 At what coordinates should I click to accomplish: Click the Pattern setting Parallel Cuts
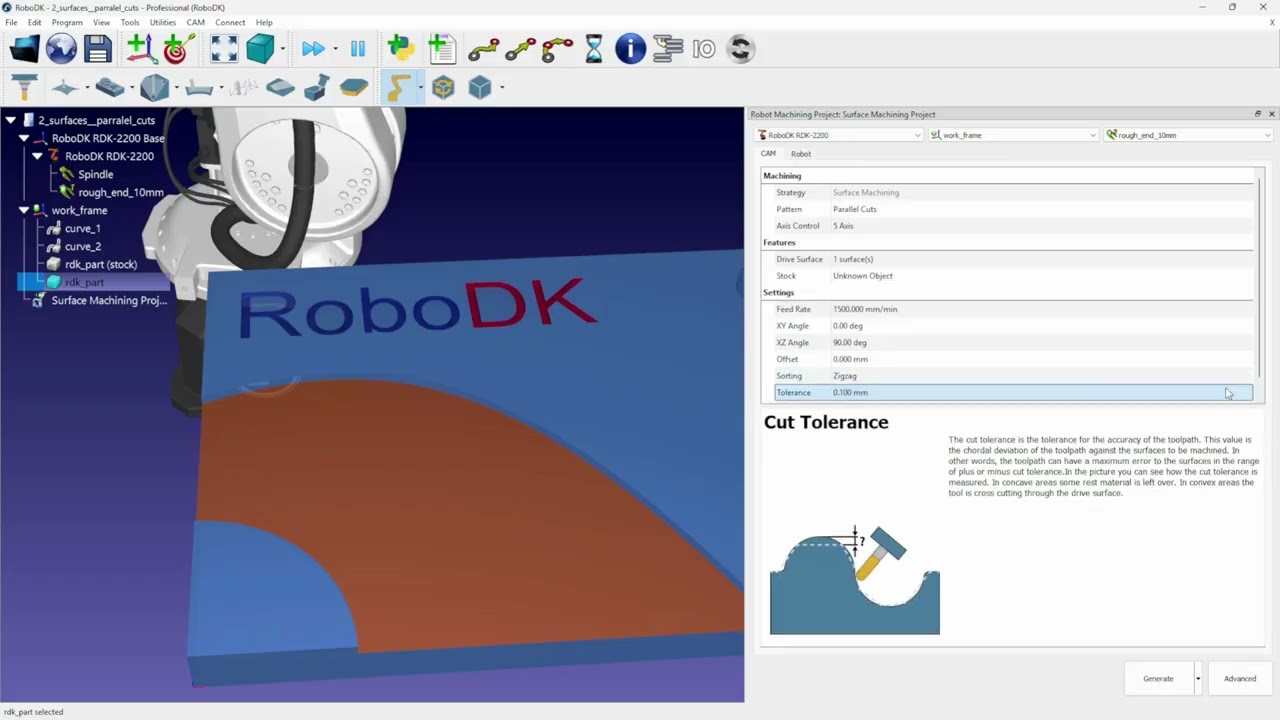tap(854, 209)
